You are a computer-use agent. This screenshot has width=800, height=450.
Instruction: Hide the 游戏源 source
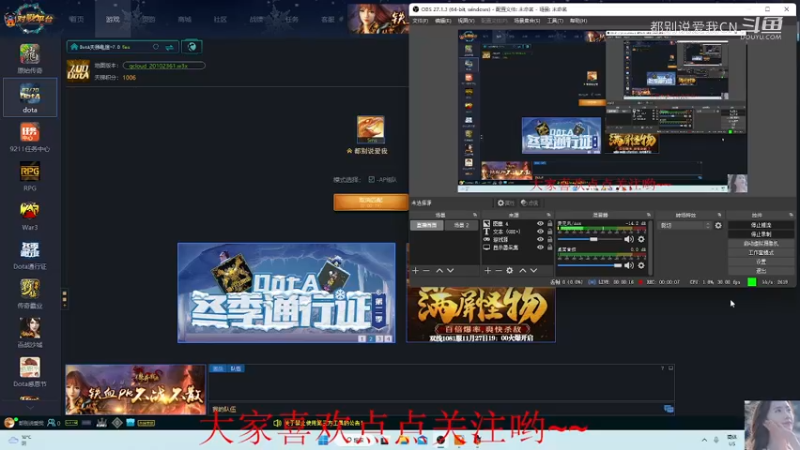[540, 239]
